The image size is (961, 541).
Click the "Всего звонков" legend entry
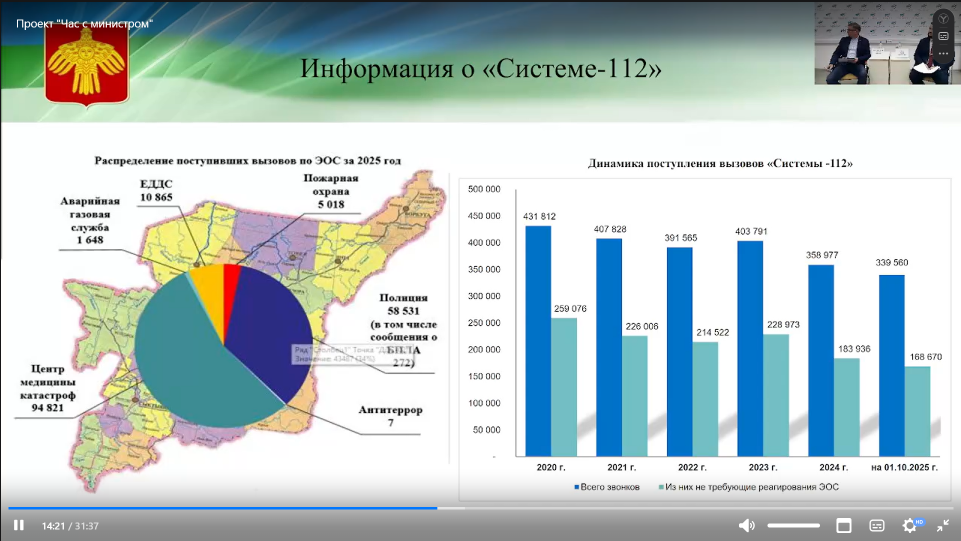607,487
